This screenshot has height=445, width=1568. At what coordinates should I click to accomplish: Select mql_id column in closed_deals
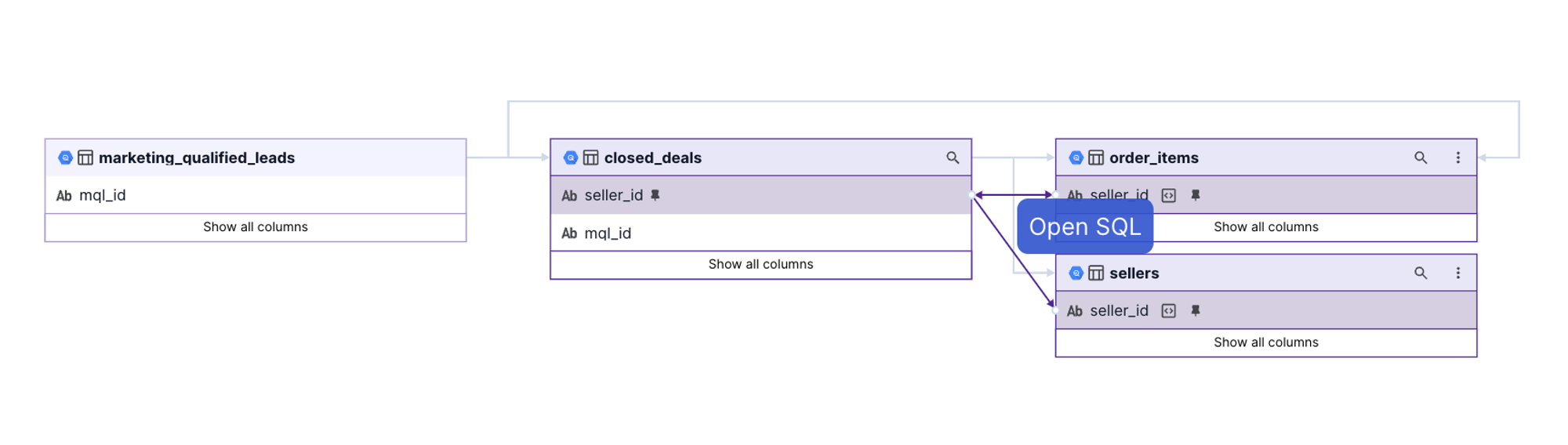pos(608,233)
